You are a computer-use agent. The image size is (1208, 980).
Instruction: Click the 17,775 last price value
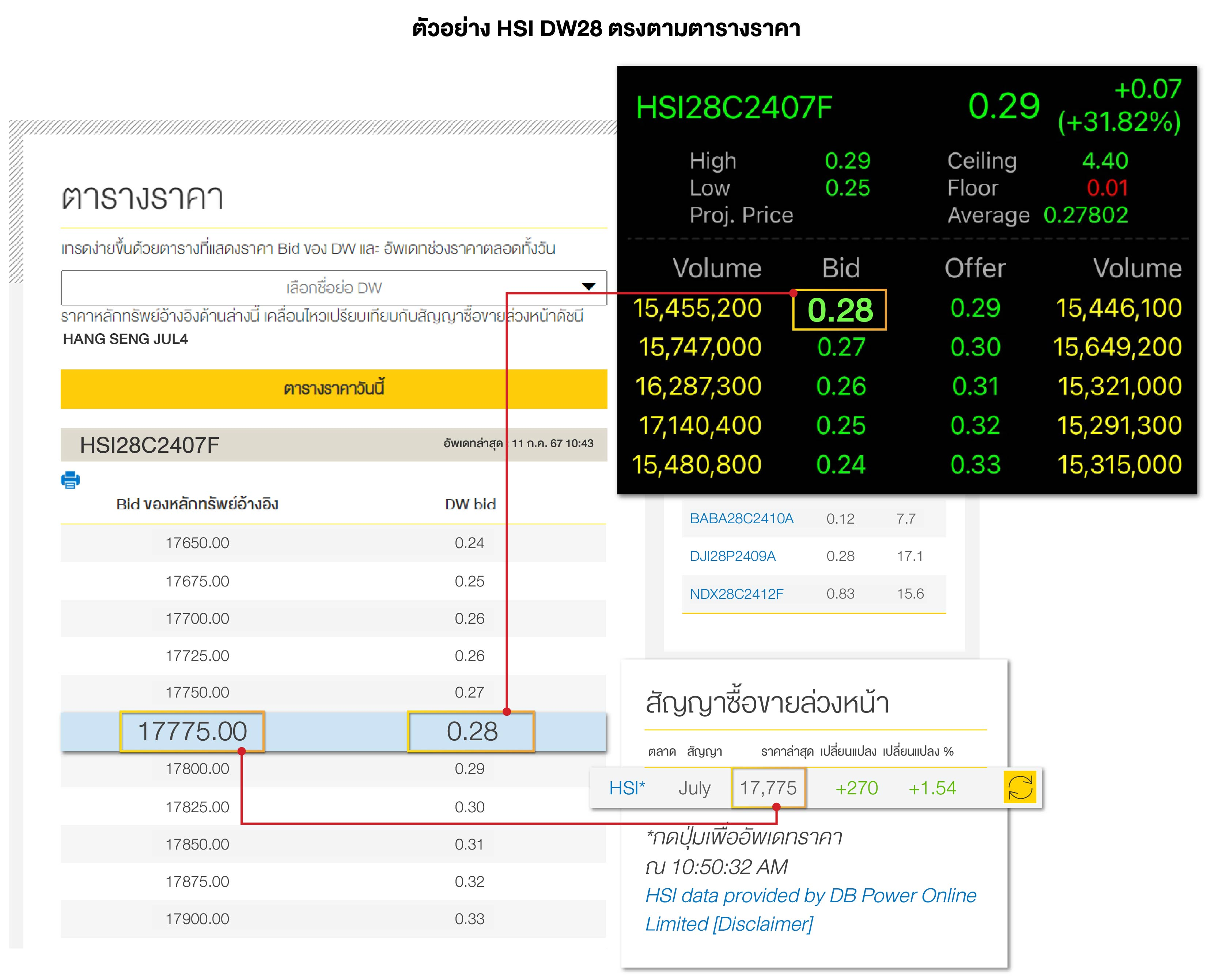tap(768, 787)
